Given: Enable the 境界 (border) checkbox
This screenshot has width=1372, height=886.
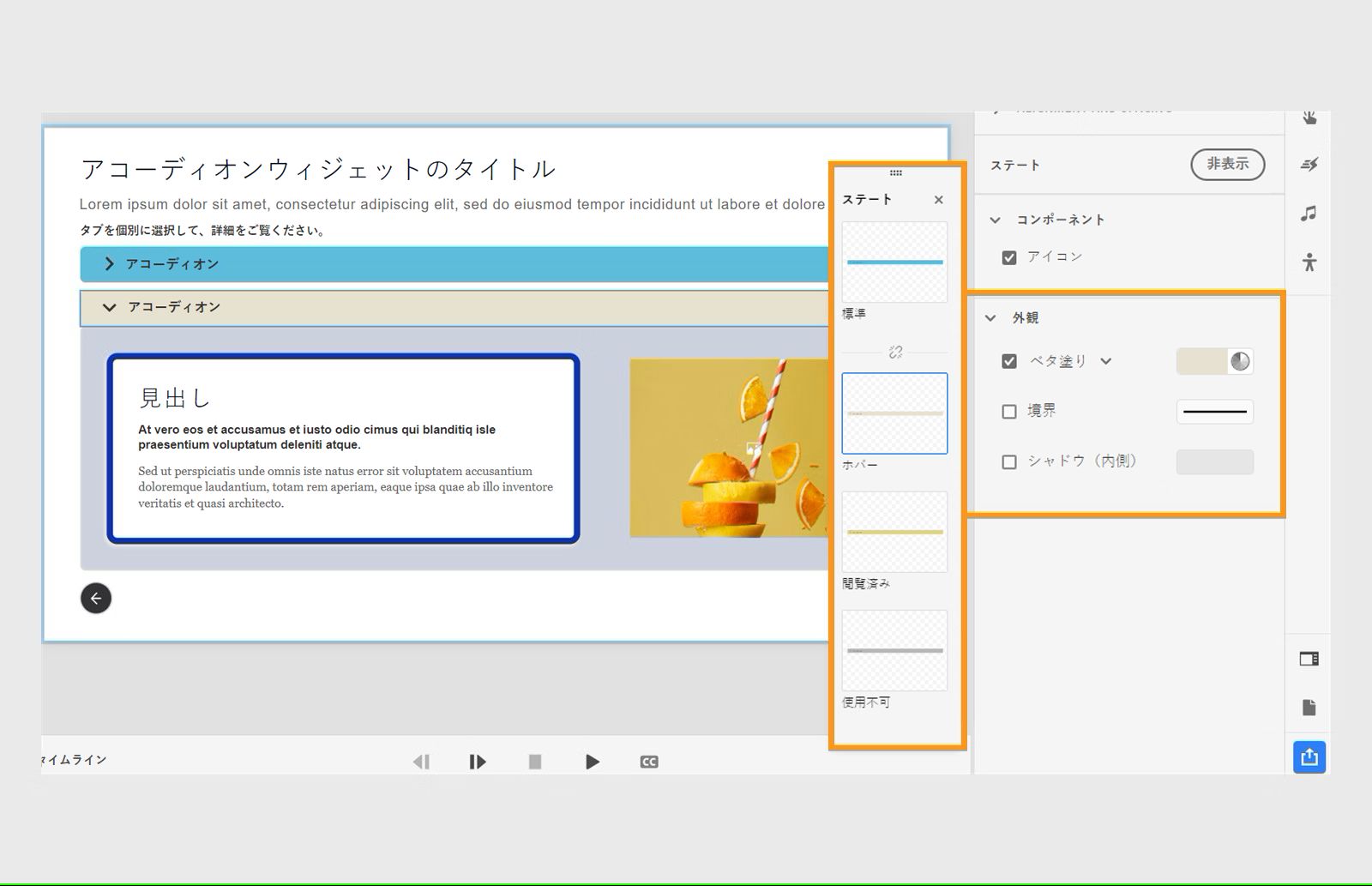Looking at the screenshot, I should pos(1009,412).
